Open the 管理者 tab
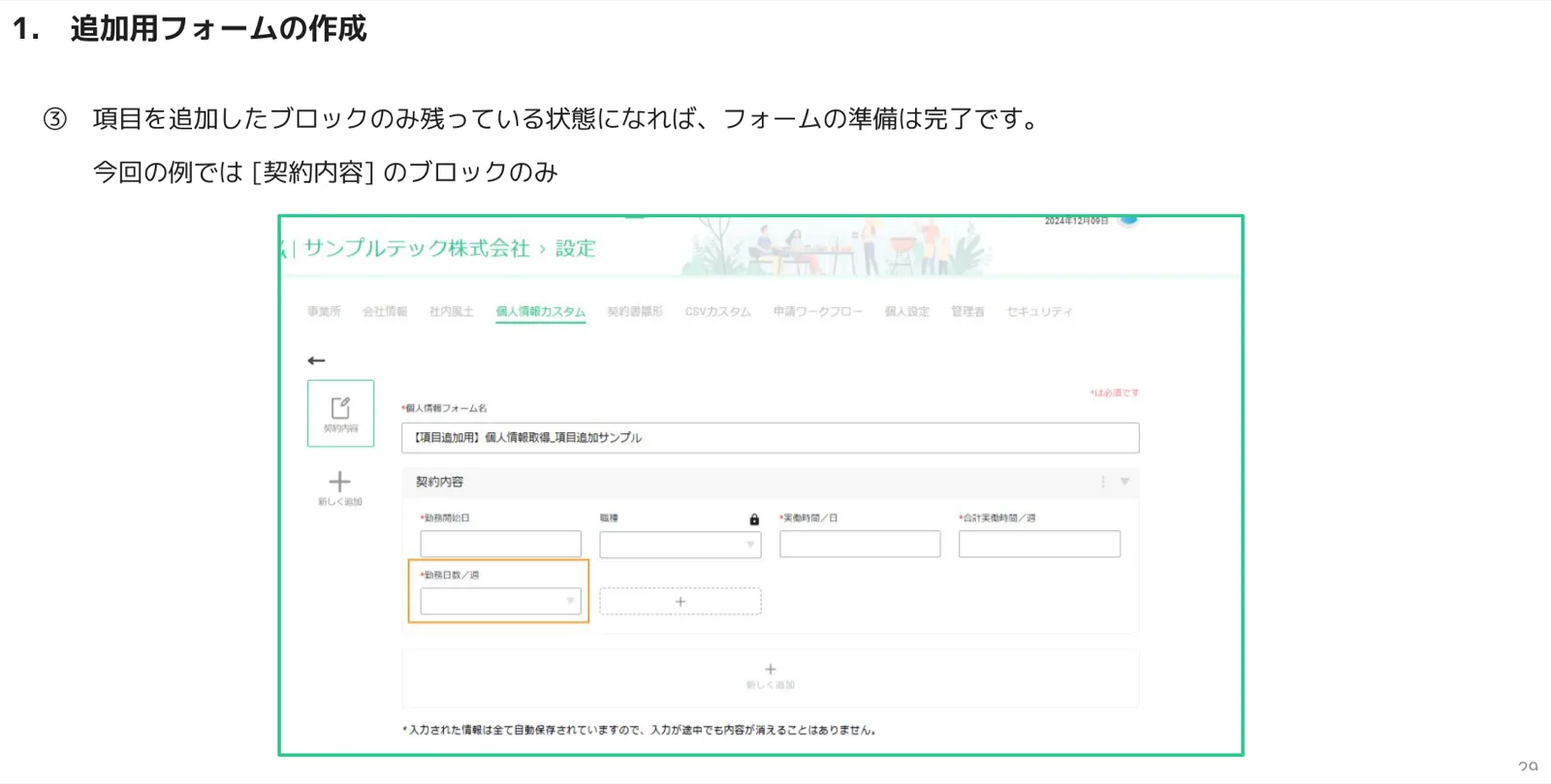The image size is (1551, 784). (x=967, y=312)
